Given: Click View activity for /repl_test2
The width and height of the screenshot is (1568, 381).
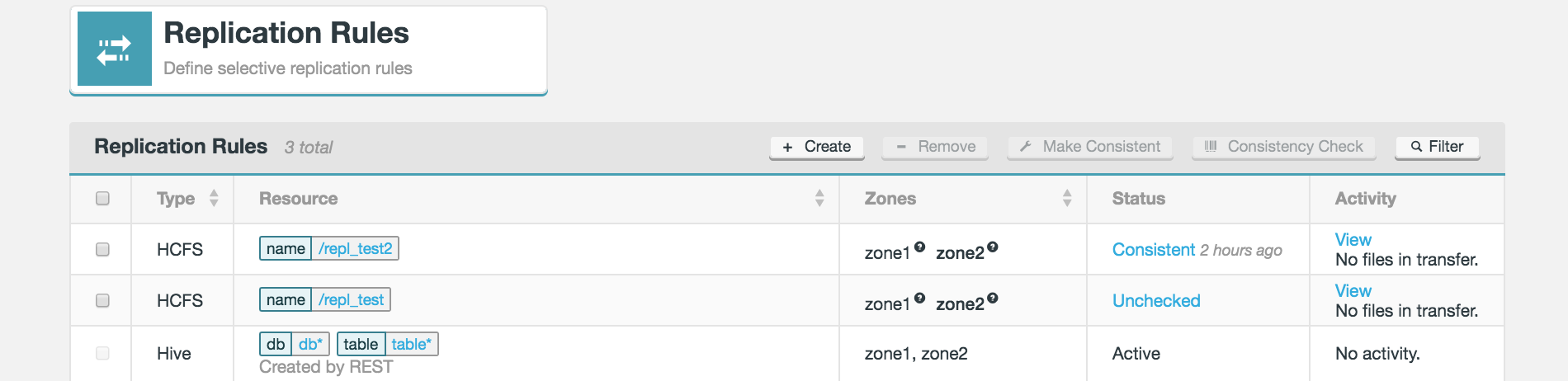Looking at the screenshot, I should [x=1353, y=240].
